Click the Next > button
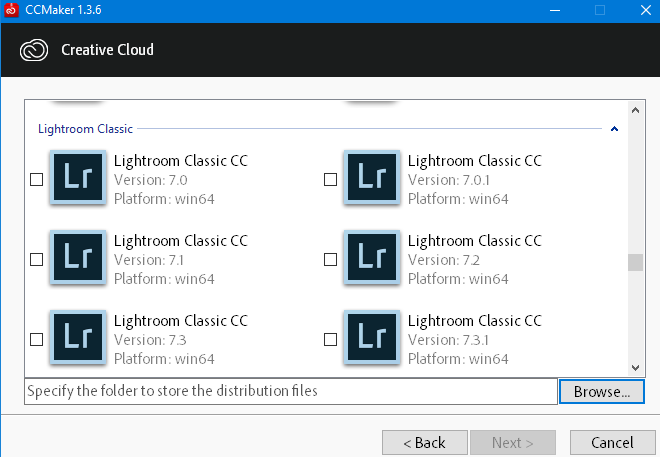The width and height of the screenshot is (660, 457). [x=513, y=443]
